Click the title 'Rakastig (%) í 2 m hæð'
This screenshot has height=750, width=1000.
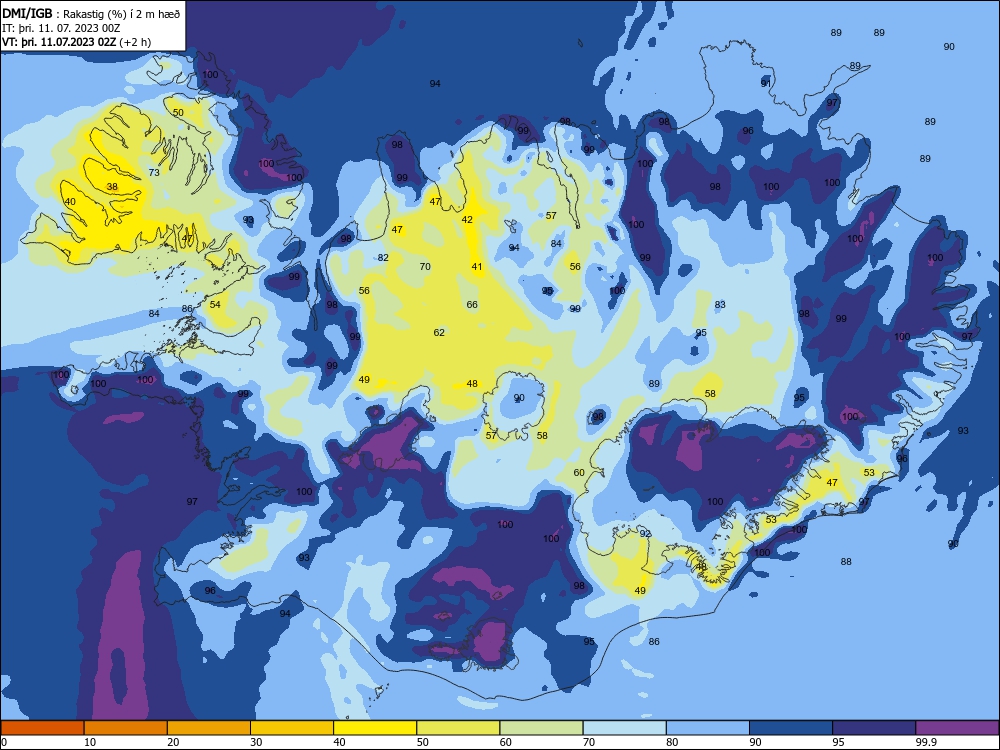tap(122, 14)
